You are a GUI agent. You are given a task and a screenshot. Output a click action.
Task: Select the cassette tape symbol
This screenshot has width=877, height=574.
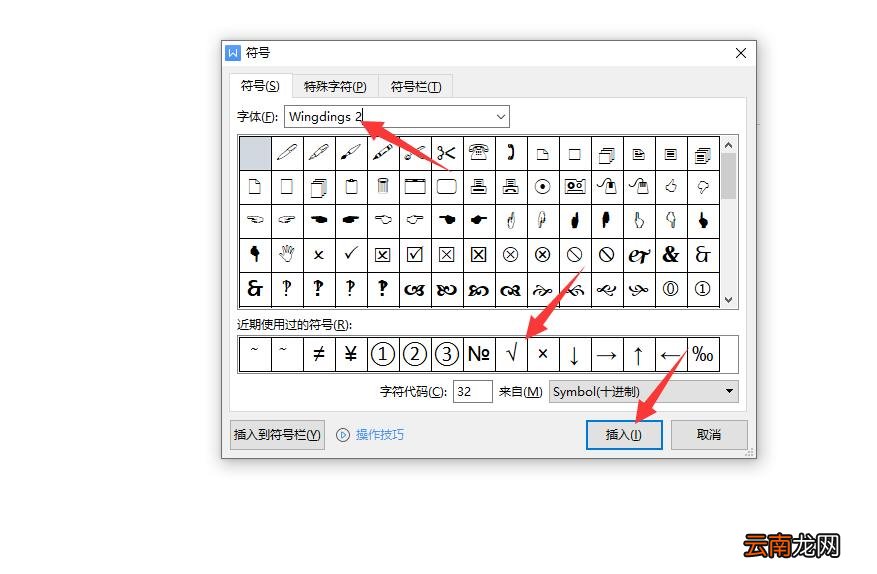click(575, 186)
